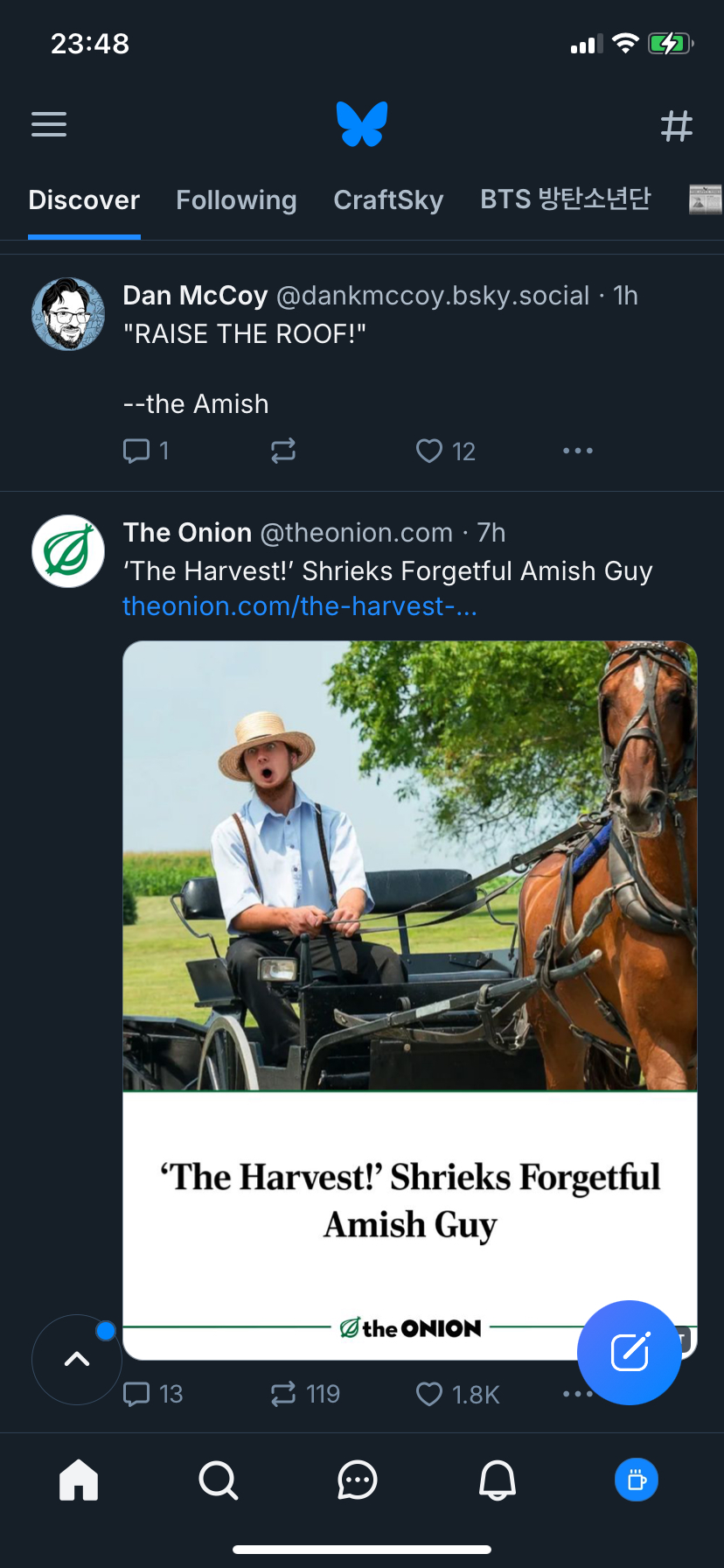Compose a new post
This screenshot has height=1568, width=724.
(x=629, y=1352)
